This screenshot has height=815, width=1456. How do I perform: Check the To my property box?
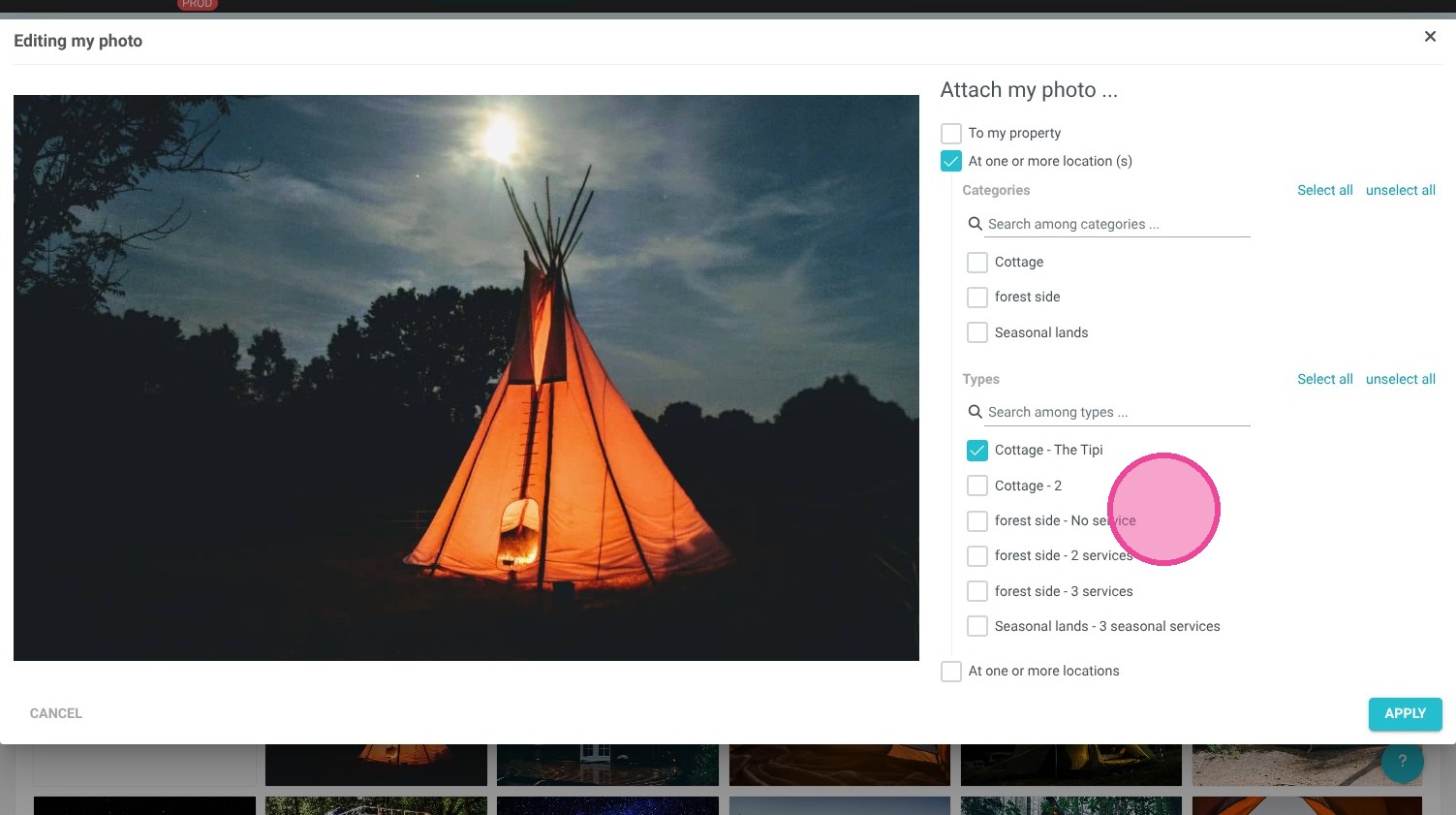[951, 134]
